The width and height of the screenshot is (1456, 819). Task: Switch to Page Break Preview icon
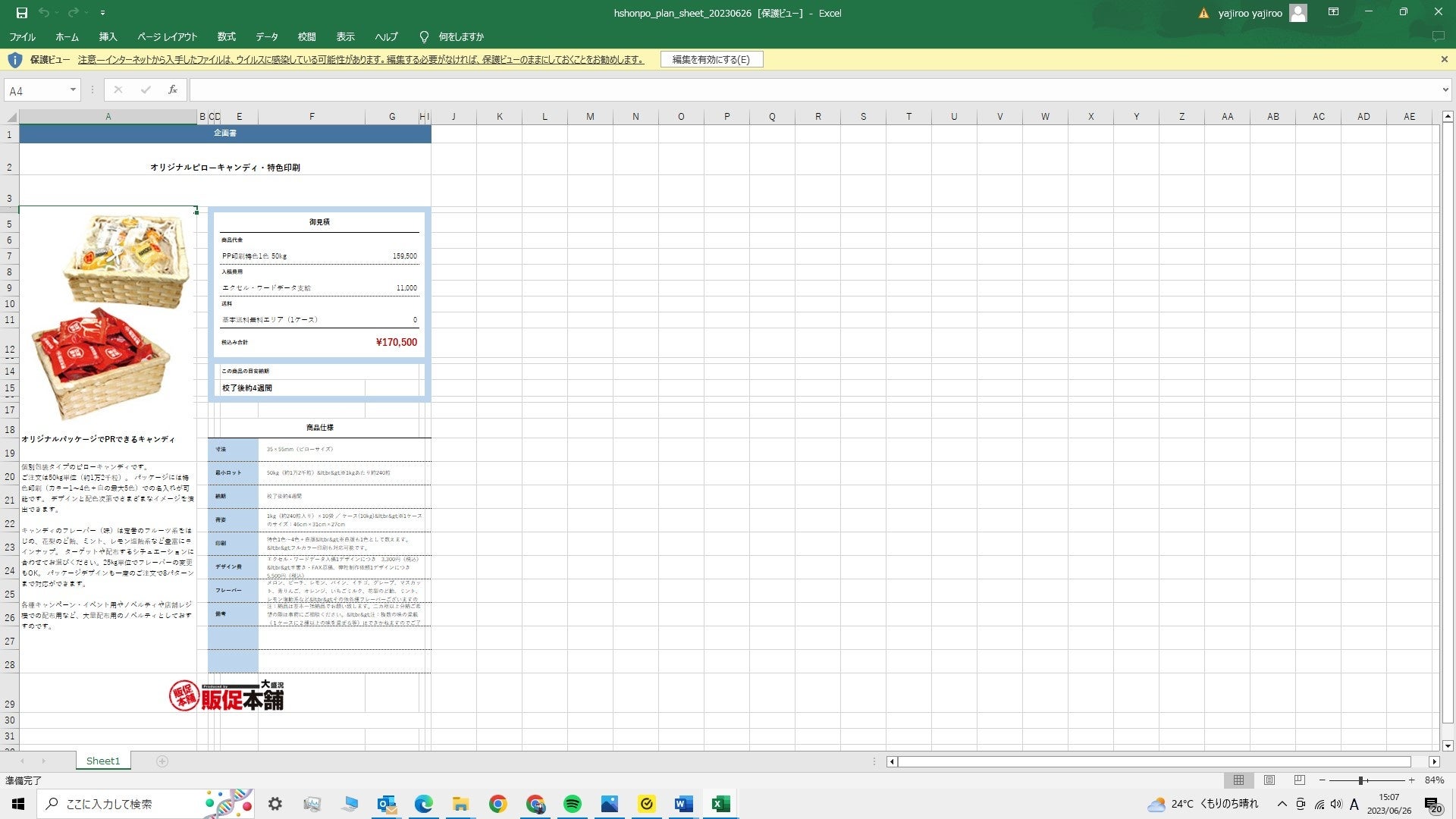[1299, 780]
